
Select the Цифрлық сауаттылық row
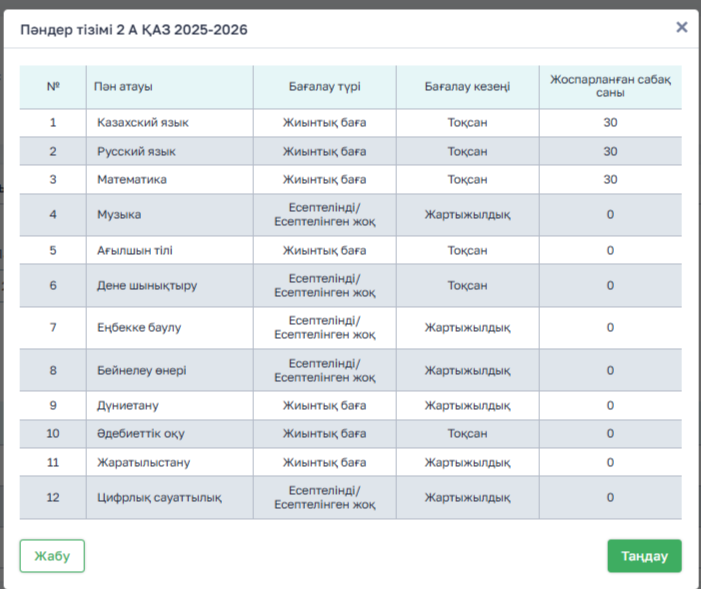point(159,498)
